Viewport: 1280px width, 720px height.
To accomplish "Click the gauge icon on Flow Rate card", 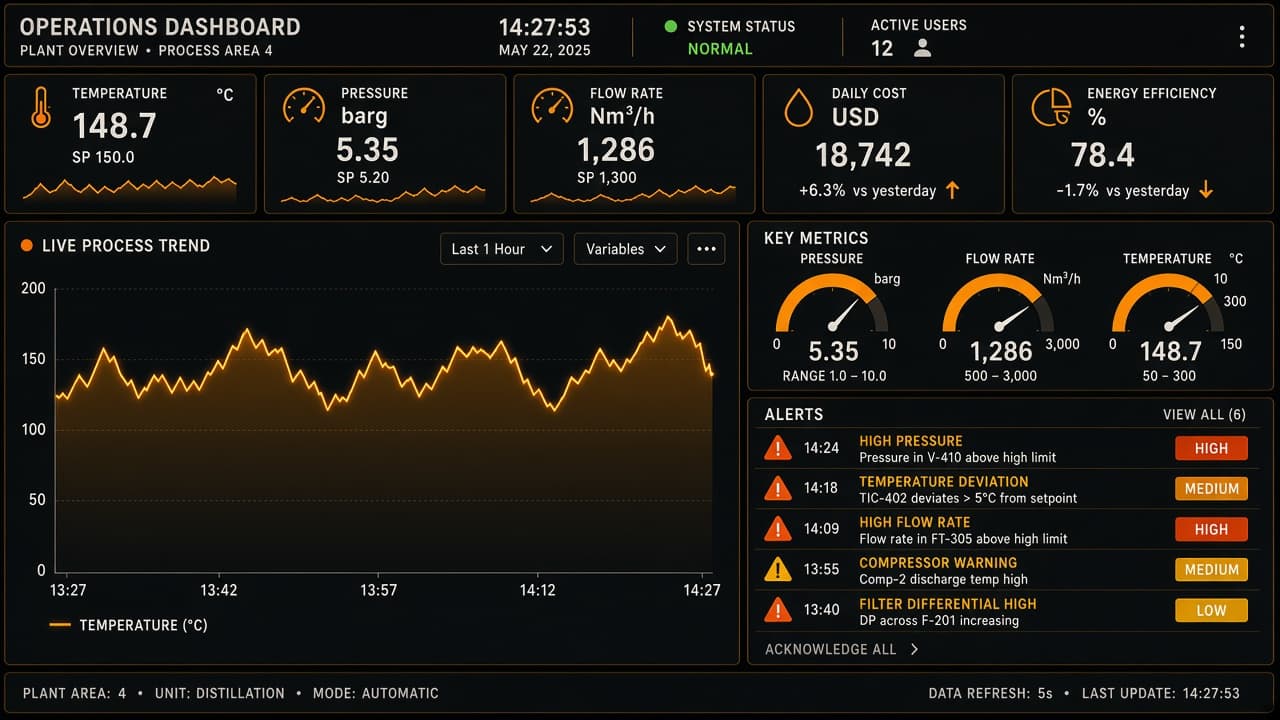I will point(552,106).
